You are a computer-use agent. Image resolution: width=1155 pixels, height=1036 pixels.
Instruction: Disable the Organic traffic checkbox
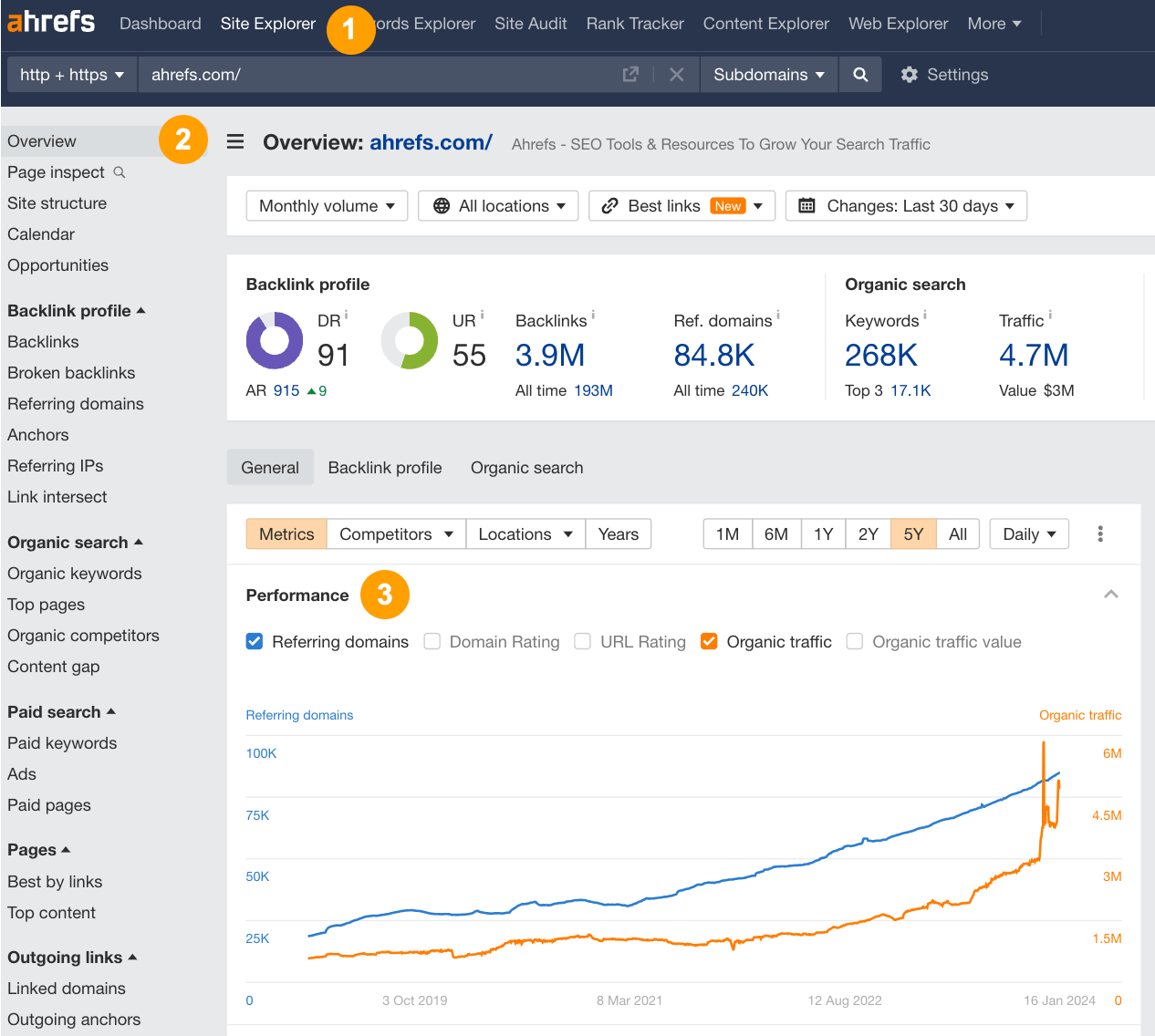pyautogui.click(x=709, y=641)
